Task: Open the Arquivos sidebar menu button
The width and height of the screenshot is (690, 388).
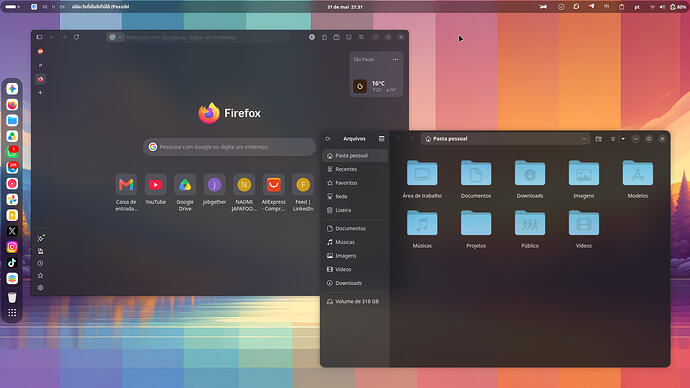Action: click(382, 139)
